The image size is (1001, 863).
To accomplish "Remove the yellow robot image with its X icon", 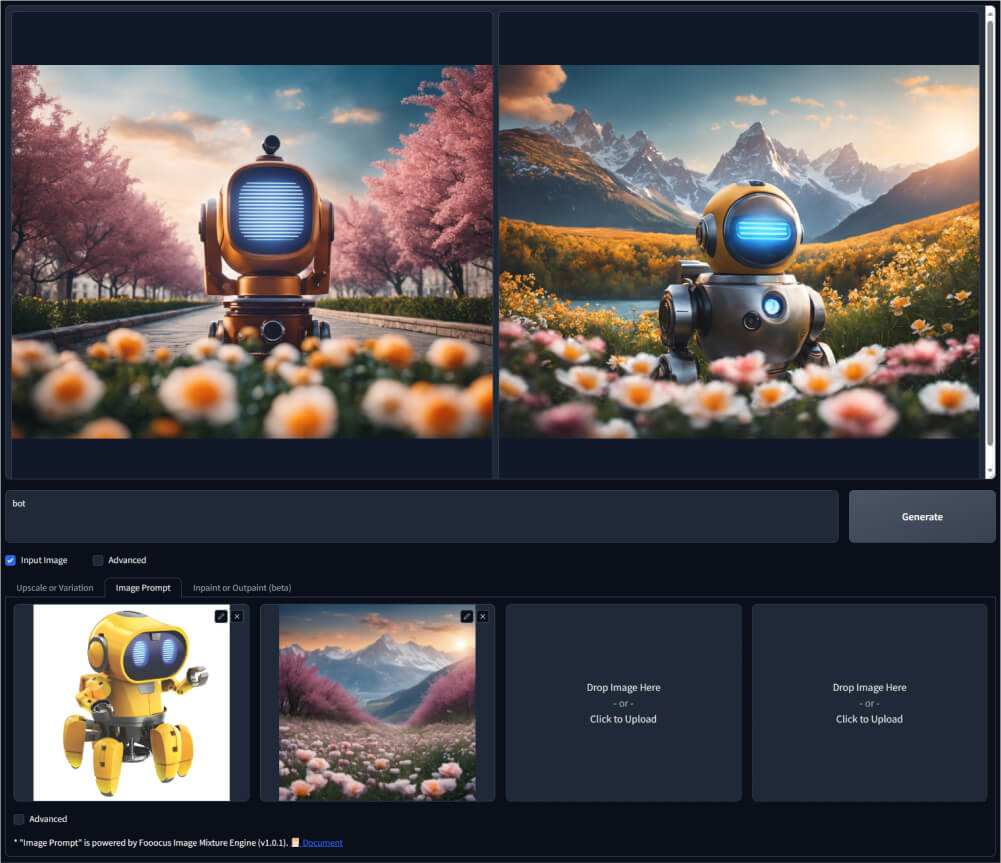I will 237,616.
